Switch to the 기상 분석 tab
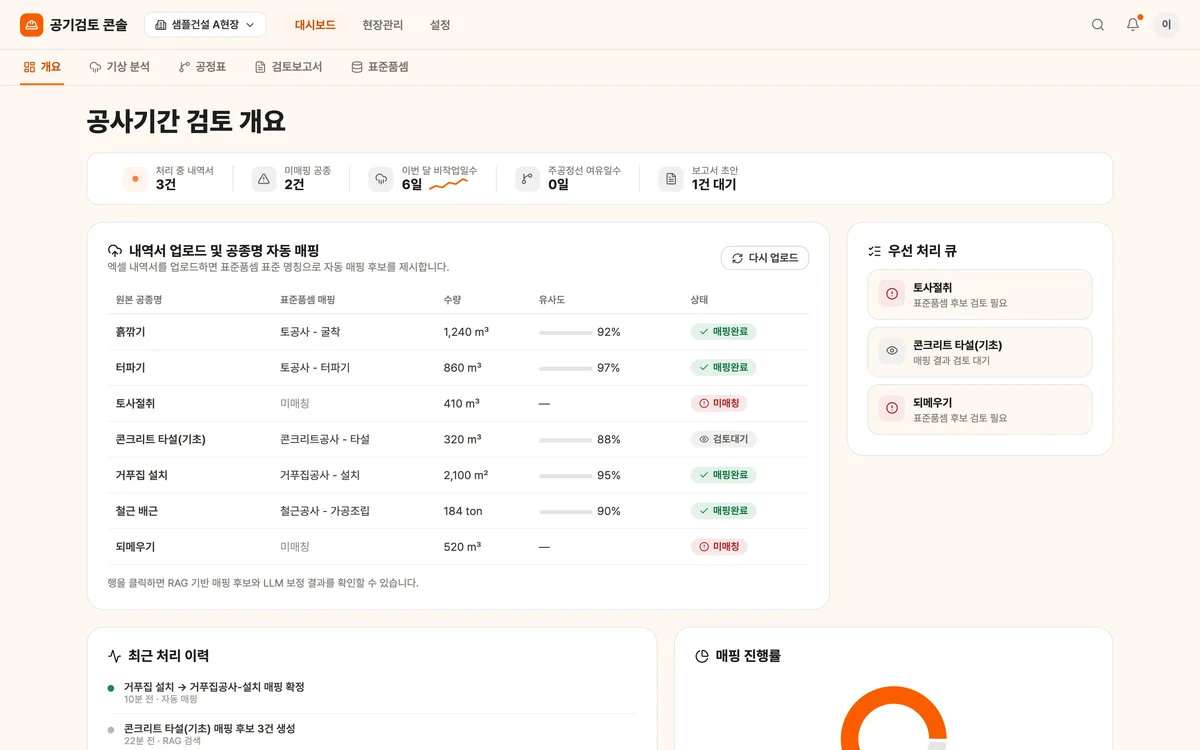This screenshot has height=750, width=1200. coord(120,67)
